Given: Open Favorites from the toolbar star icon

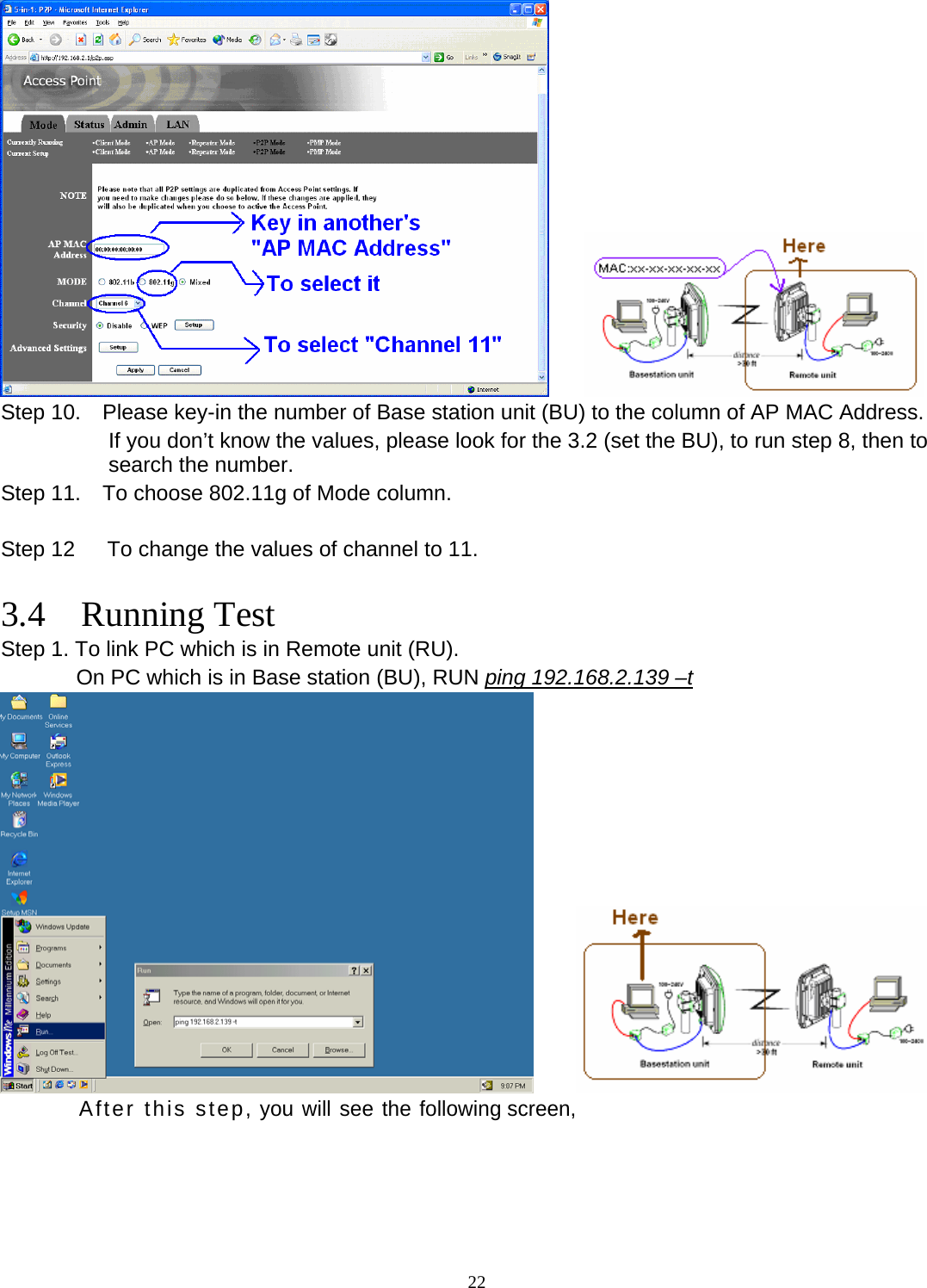Looking at the screenshot, I should click(171, 40).
